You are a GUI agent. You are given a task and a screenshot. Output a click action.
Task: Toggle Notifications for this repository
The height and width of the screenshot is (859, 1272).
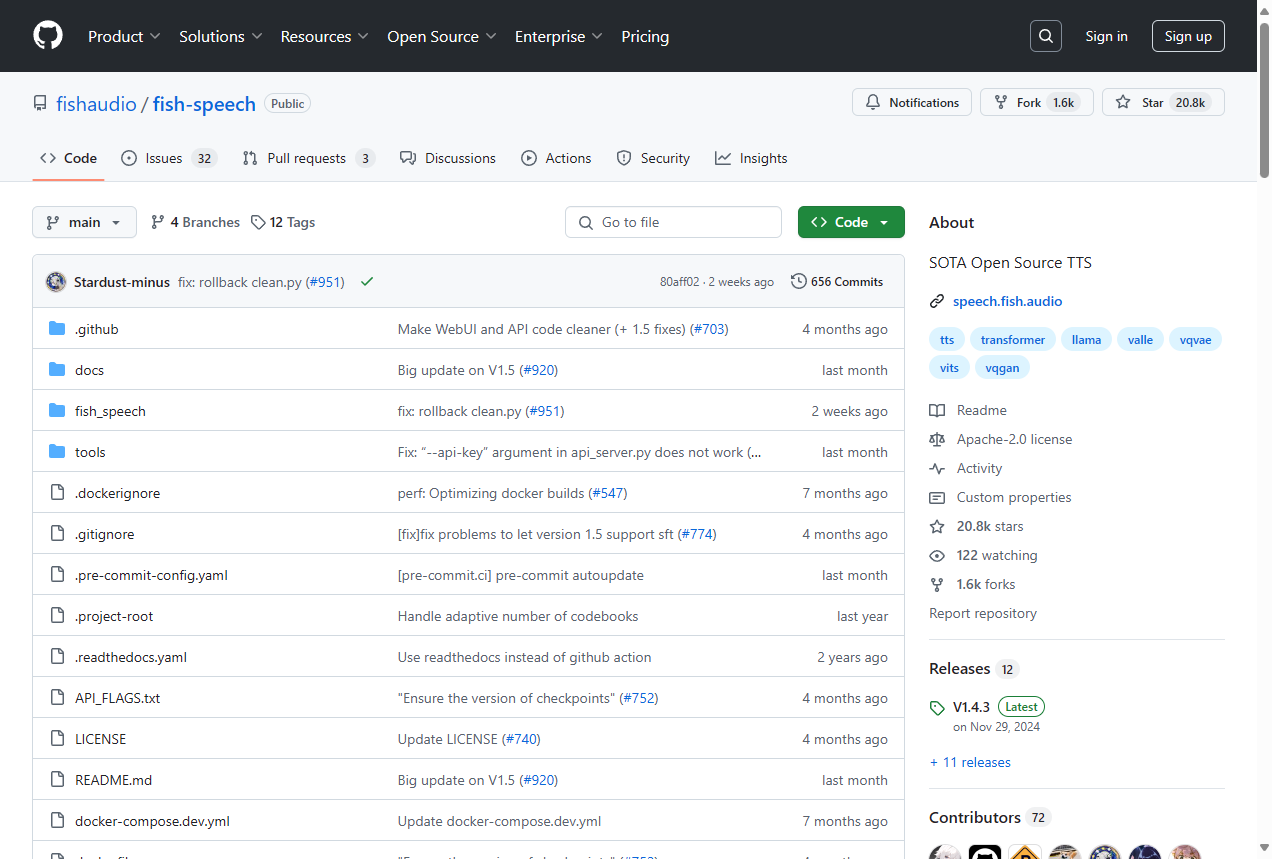911,103
